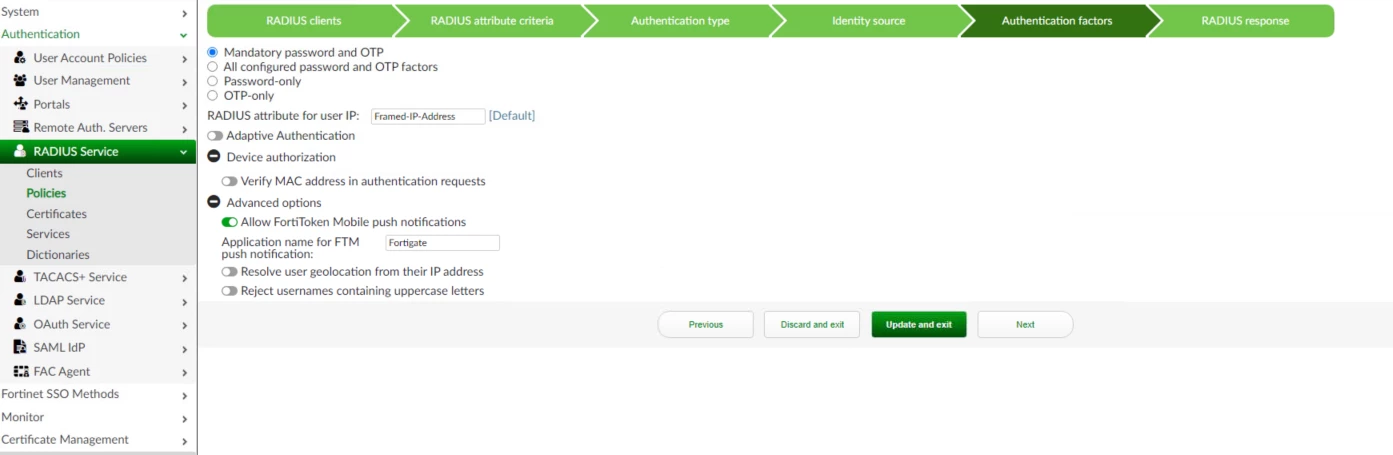Image resolution: width=1393 pixels, height=455 pixels.
Task: Click Update and exit
Action: (919, 324)
